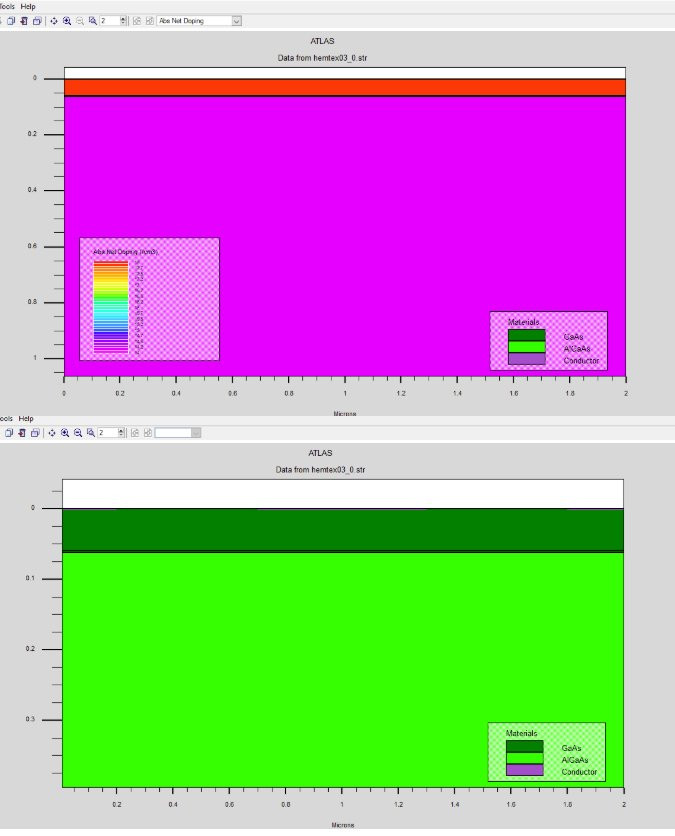This screenshot has width=675, height=836.
Task: Click 'Materials' heading in doping plot legend
Action: click(523, 322)
